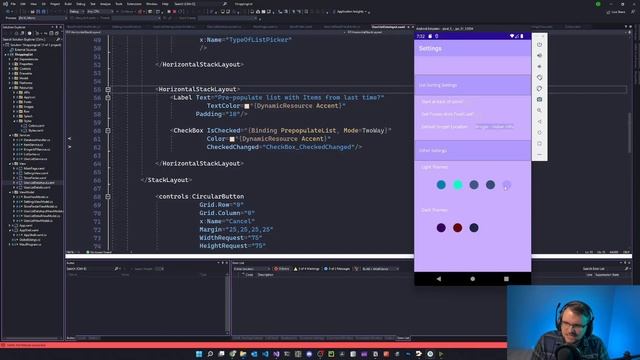Viewport: 640px width, 360px height.
Task: Open the Debug menu
Action: (80, 4)
